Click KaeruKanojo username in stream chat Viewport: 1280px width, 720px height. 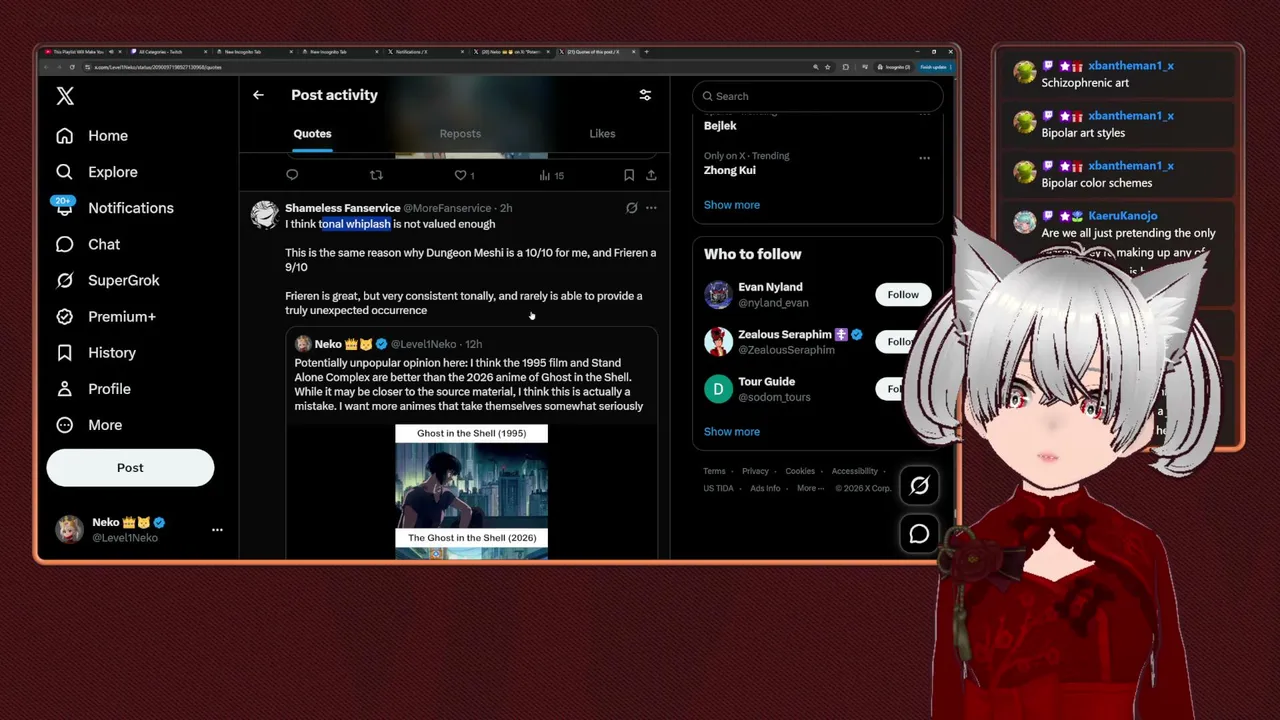(x=1122, y=216)
